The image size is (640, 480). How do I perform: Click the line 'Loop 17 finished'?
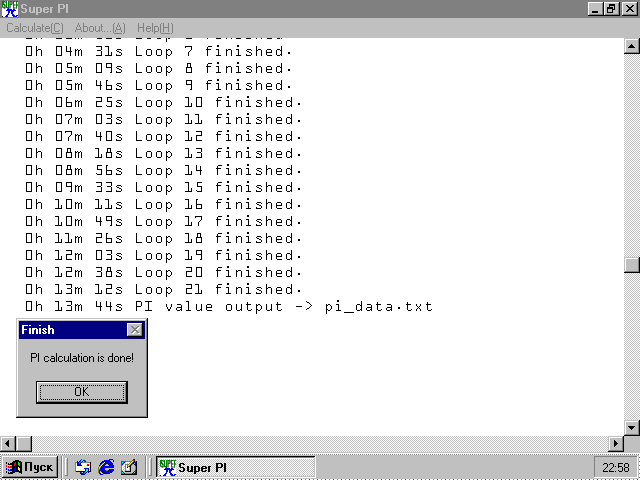point(163,222)
